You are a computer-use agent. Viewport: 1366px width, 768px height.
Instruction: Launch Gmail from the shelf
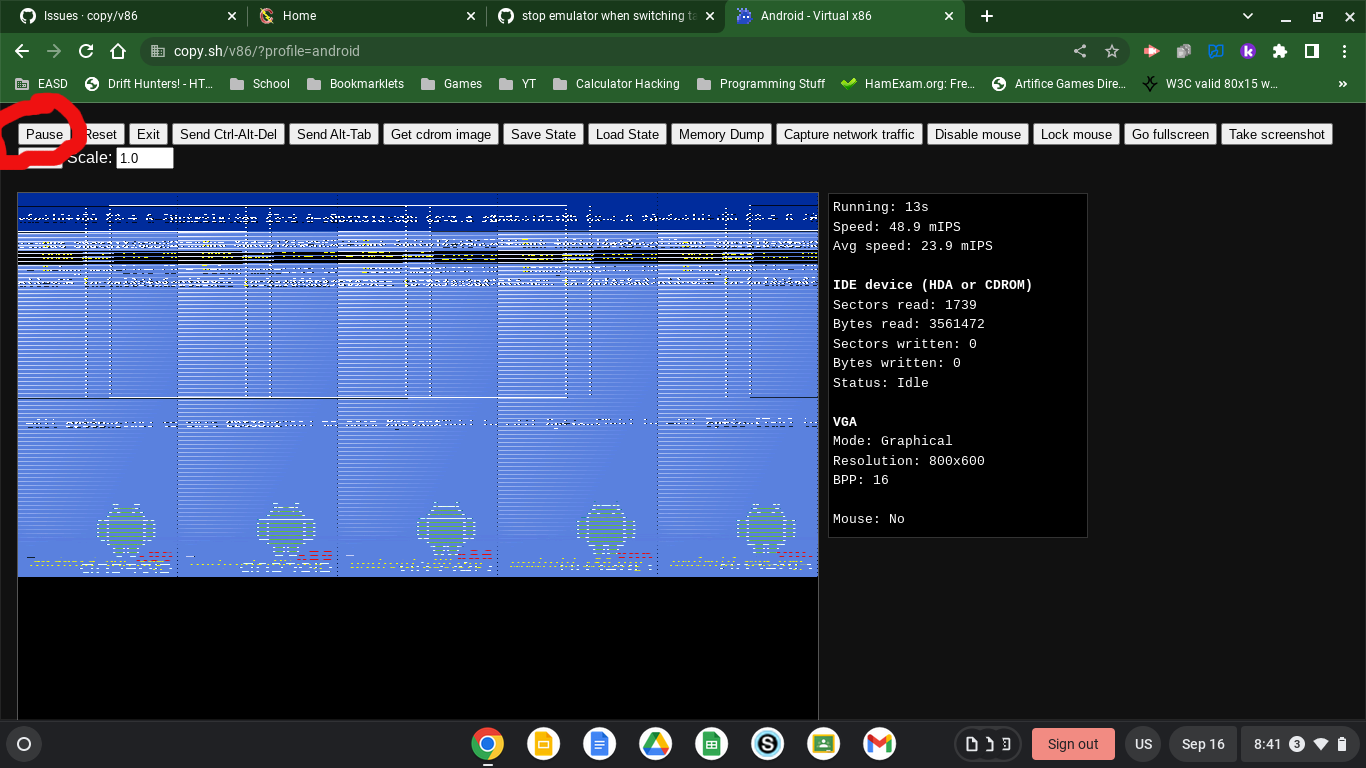point(879,744)
